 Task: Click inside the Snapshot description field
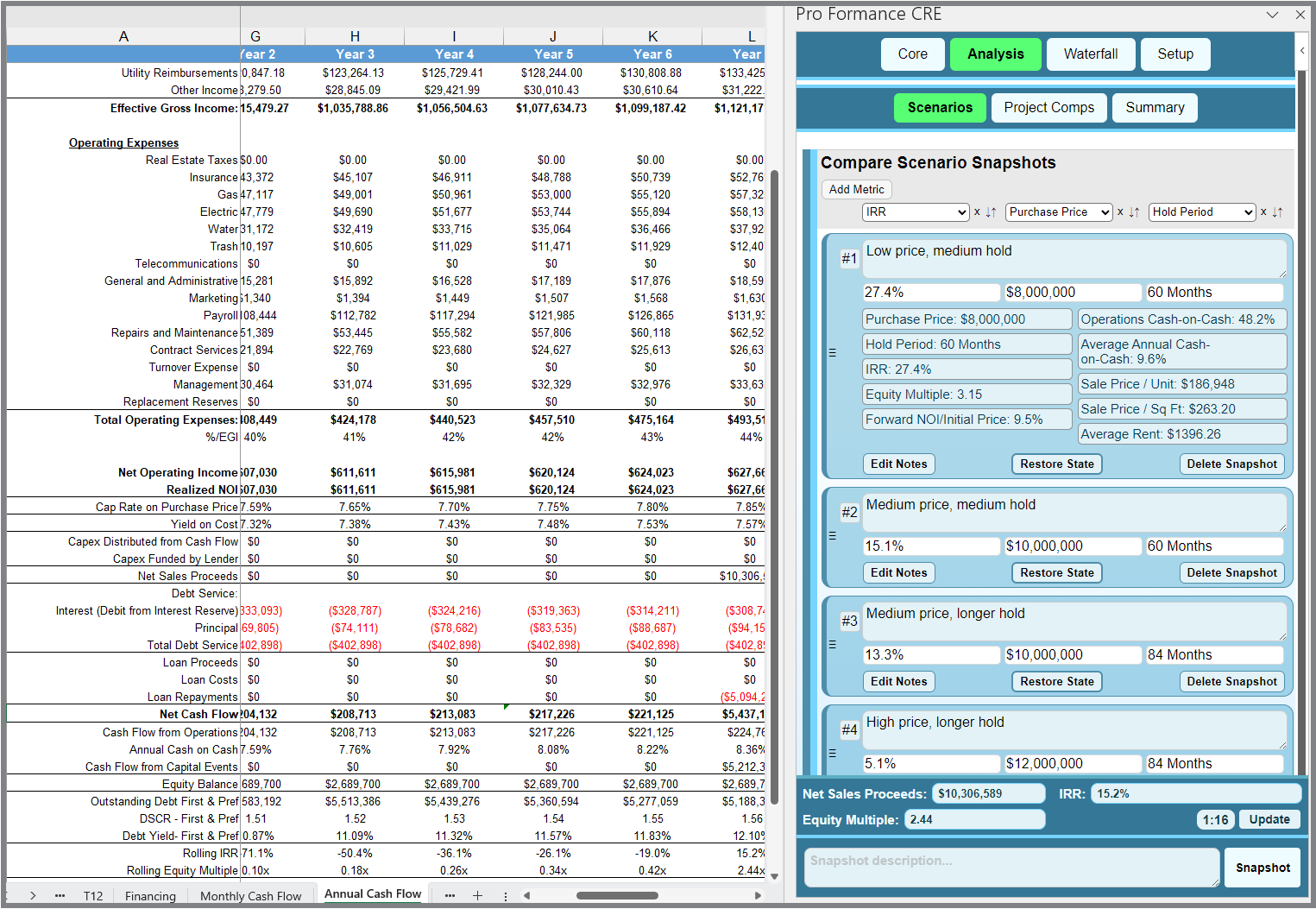[1010, 868]
